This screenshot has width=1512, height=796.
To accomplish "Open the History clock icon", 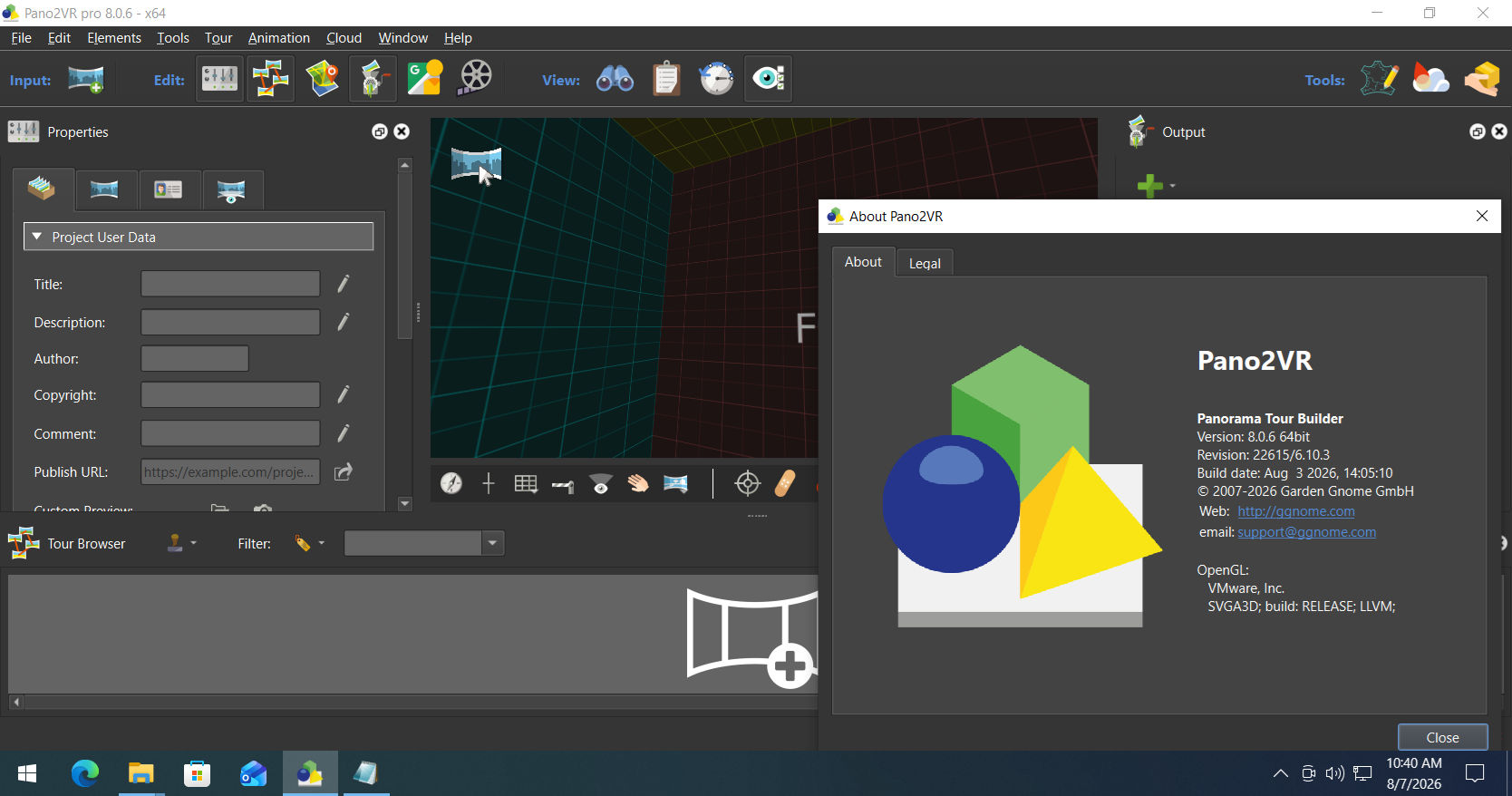I will coord(717,79).
